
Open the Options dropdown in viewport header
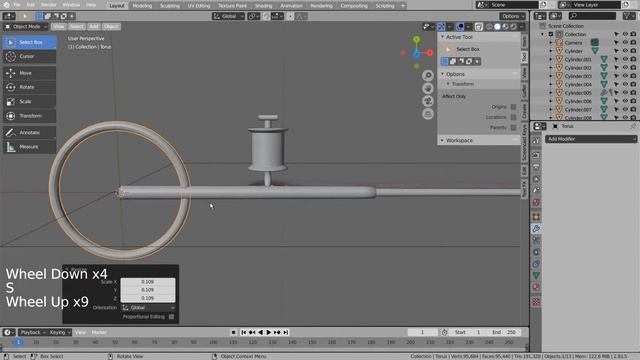(513, 16)
